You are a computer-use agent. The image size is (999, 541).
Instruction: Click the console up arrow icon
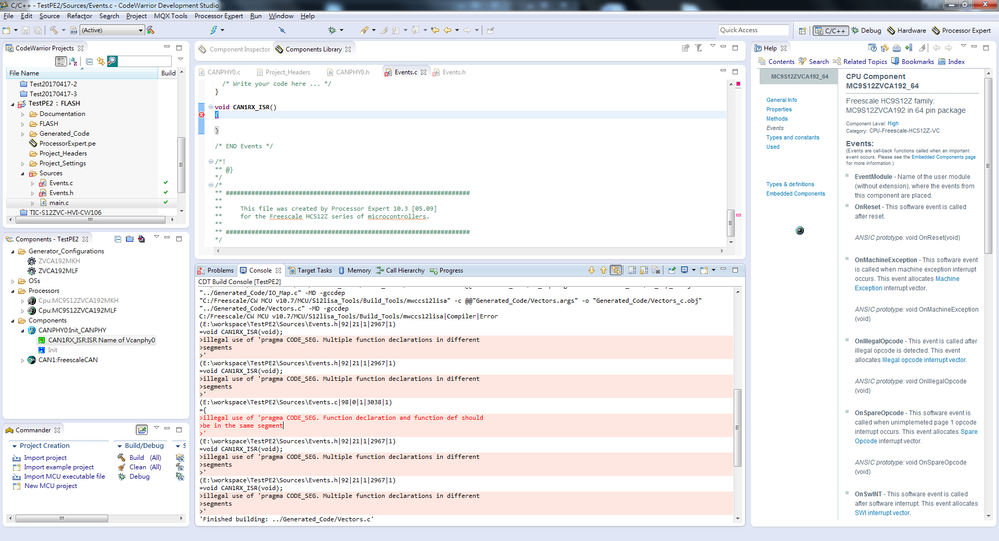603,270
